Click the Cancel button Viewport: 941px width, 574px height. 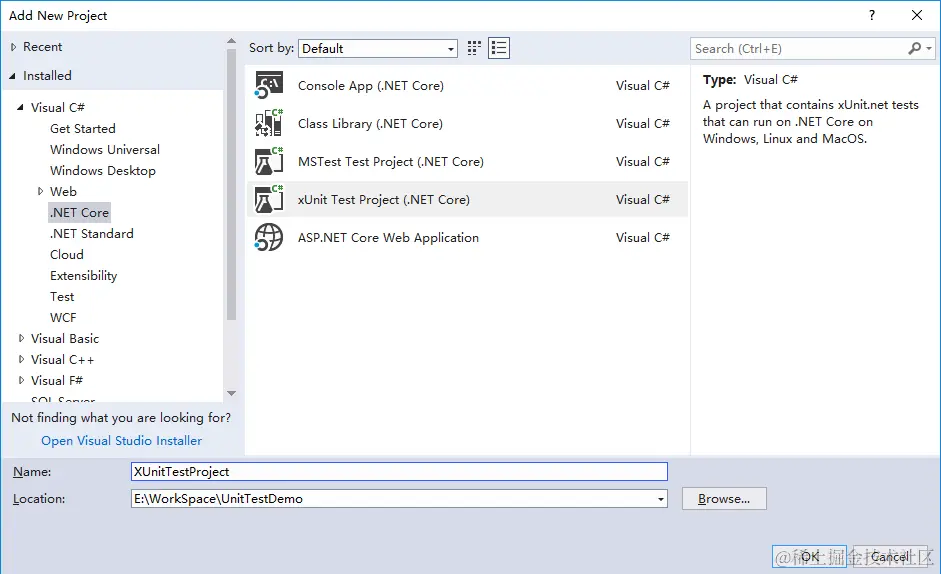[890, 557]
